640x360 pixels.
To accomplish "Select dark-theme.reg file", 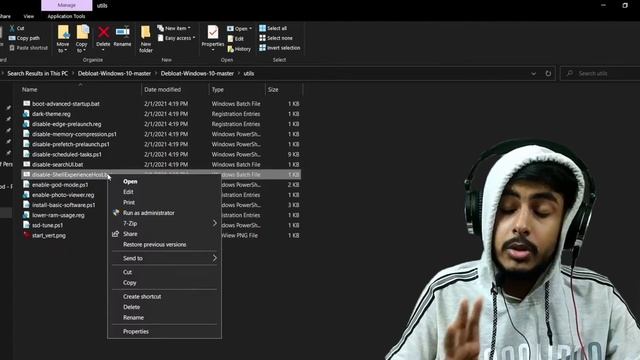I will coord(51,114).
